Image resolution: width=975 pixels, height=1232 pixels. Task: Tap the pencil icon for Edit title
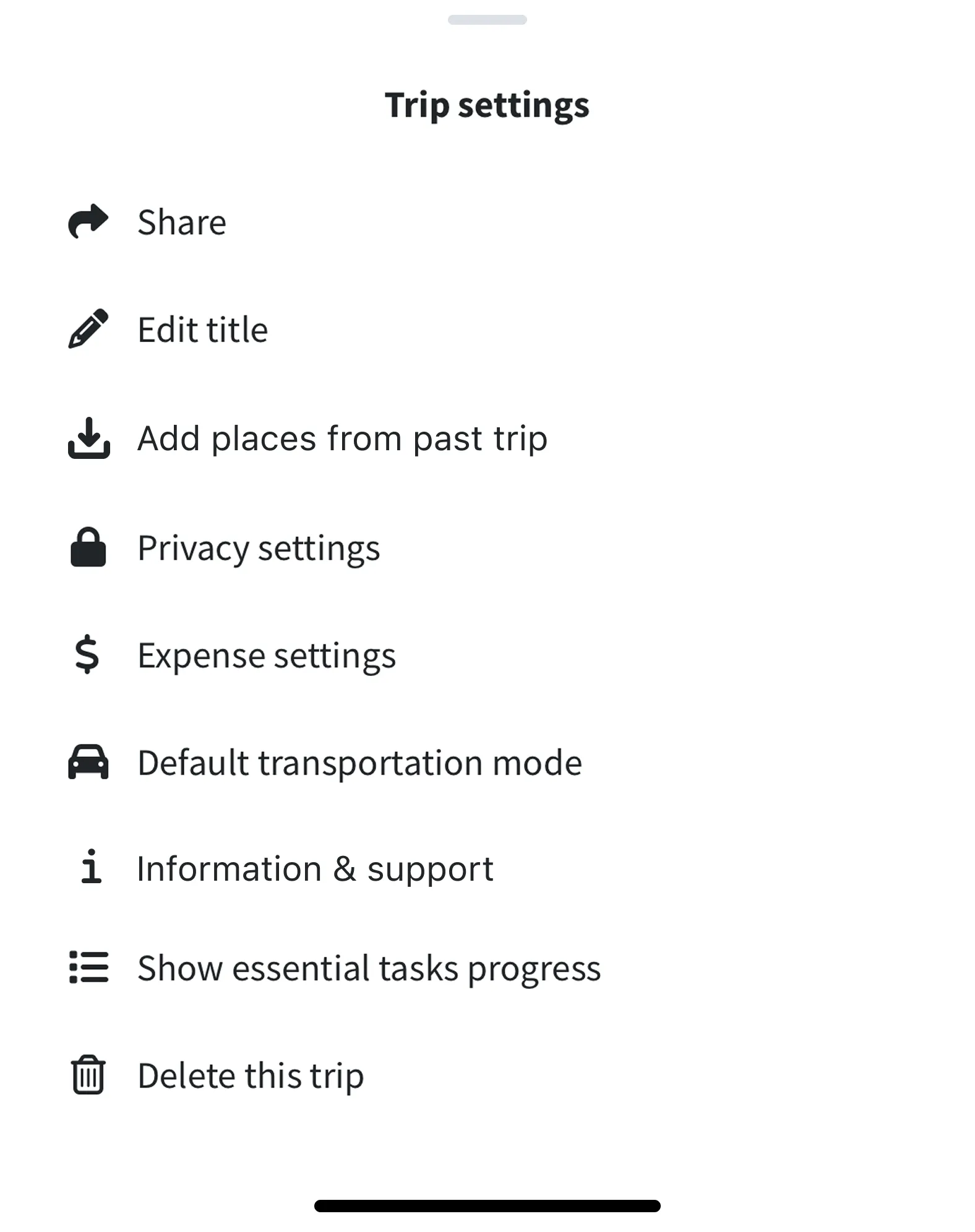tap(88, 329)
